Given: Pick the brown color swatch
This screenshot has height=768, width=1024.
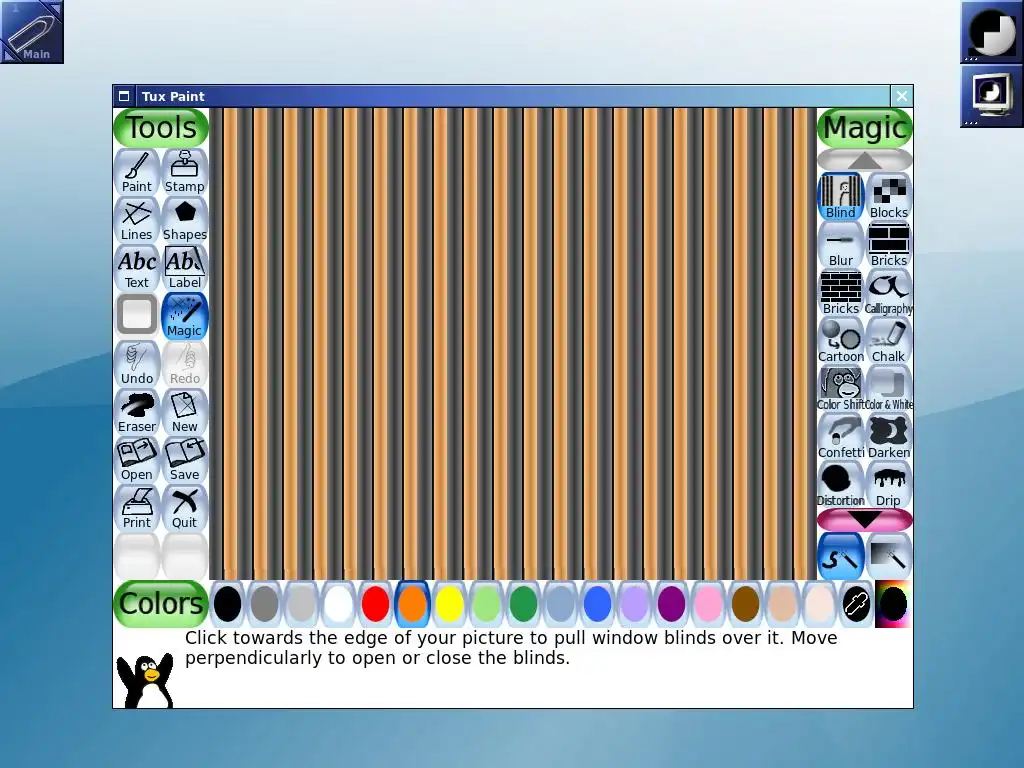Looking at the screenshot, I should [x=745, y=603].
